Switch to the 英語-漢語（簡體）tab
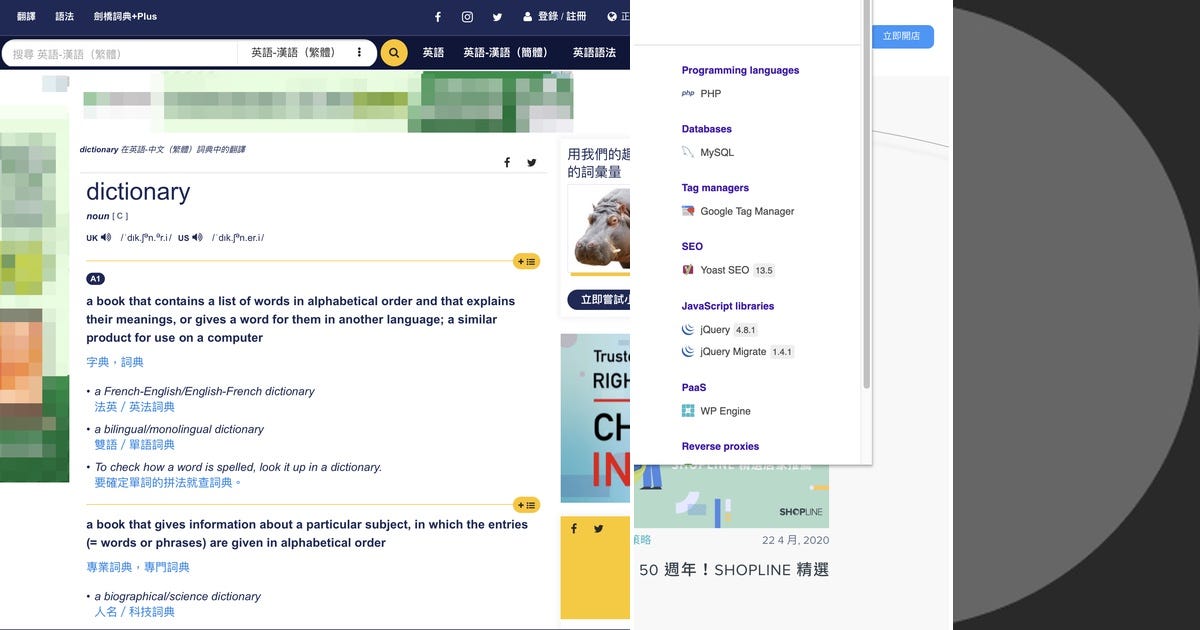Screen dimensions: 1200x630 pos(508,52)
